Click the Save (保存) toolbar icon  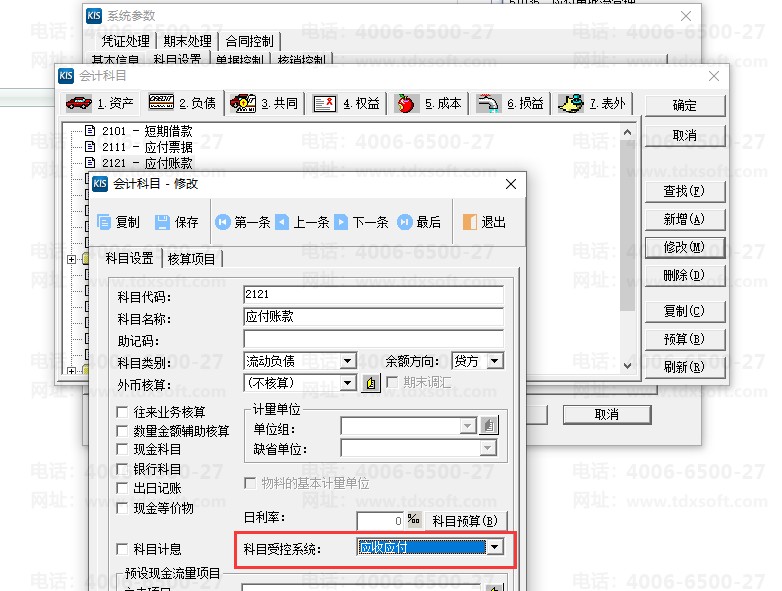(x=177, y=222)
